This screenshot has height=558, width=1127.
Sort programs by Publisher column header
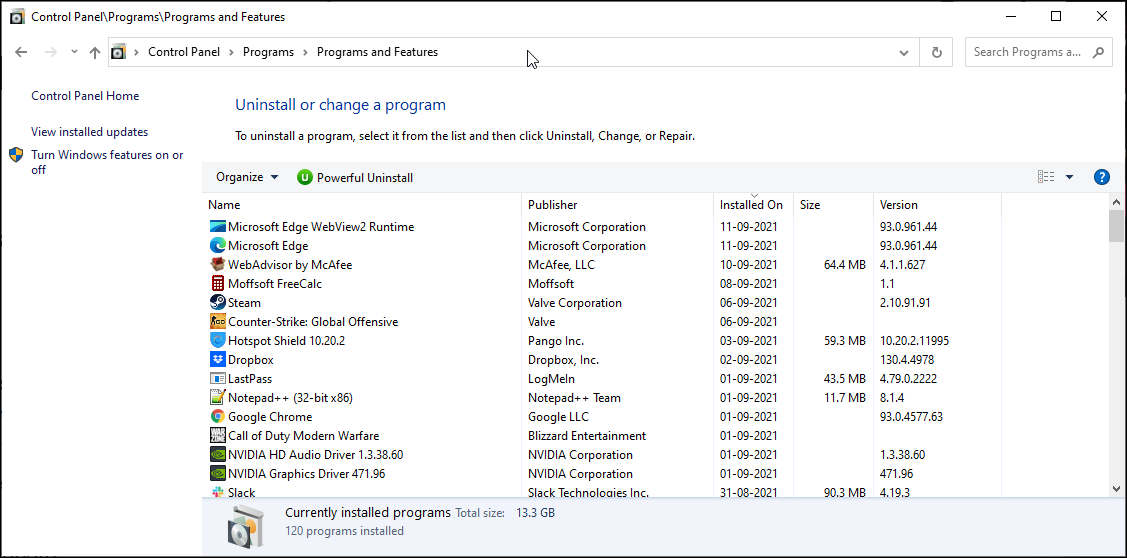[553, 205]
